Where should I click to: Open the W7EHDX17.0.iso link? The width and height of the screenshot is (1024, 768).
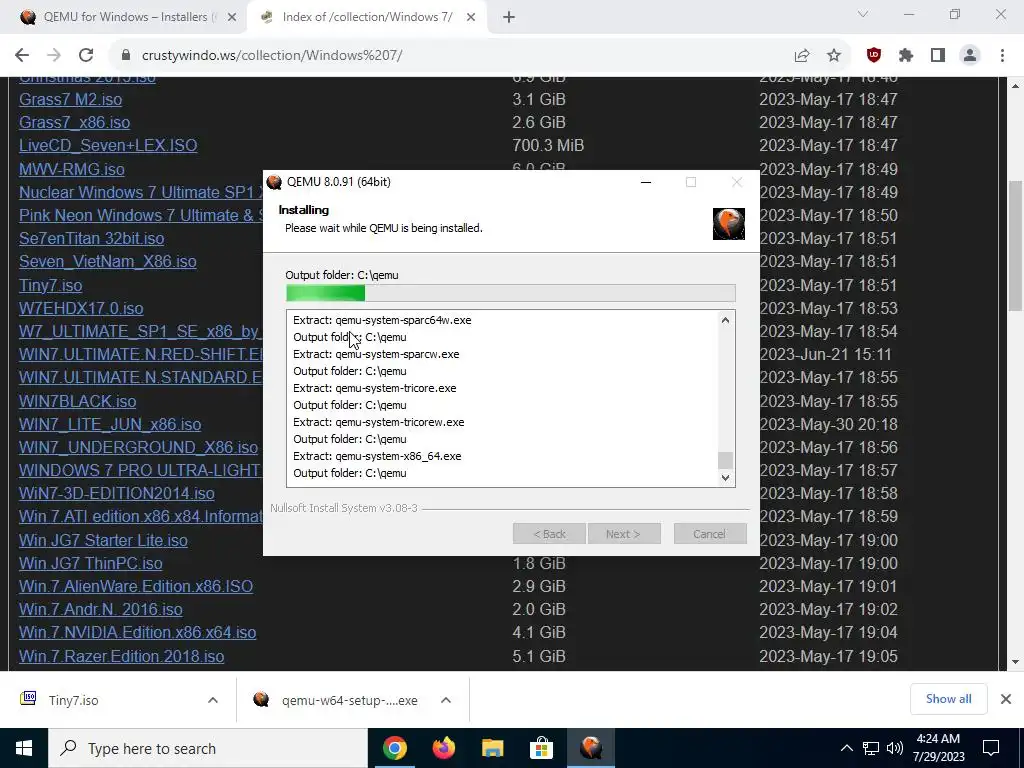(x=81, y=308)
